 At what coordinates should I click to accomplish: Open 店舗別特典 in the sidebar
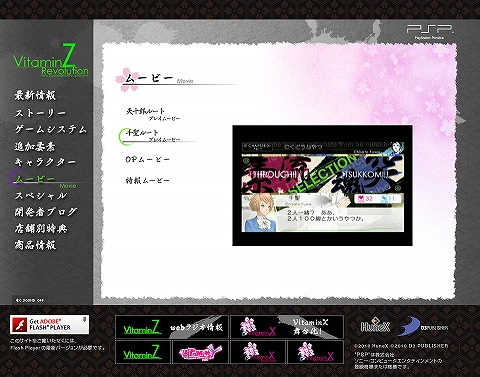click(x=41, y=229)
